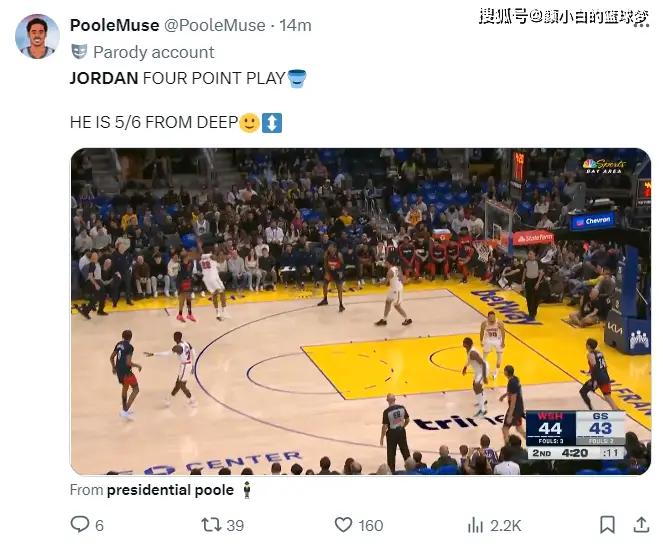Open the PooleMuse profile avatar
This screenshot has height=548, width=663.
[37, 36]
